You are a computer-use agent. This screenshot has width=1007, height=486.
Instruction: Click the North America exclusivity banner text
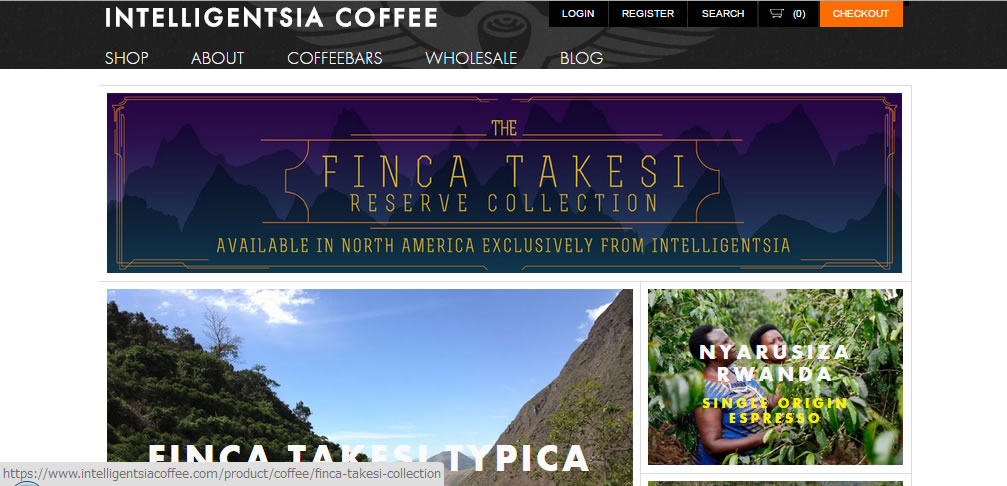503,245
